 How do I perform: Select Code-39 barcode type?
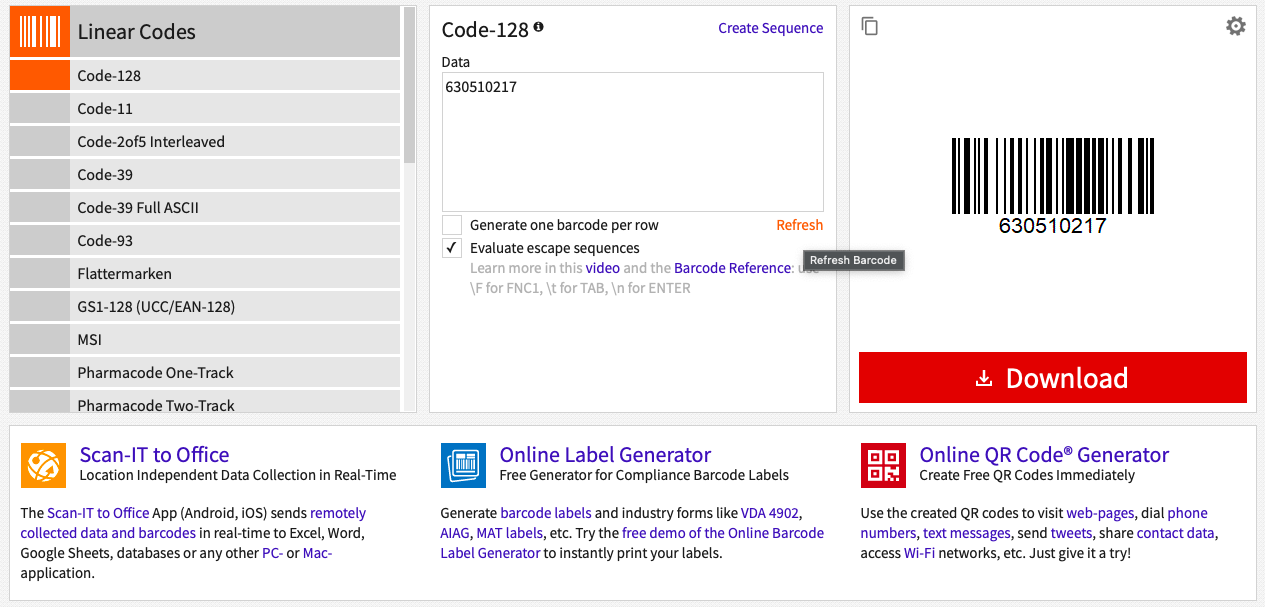(205, 175)
